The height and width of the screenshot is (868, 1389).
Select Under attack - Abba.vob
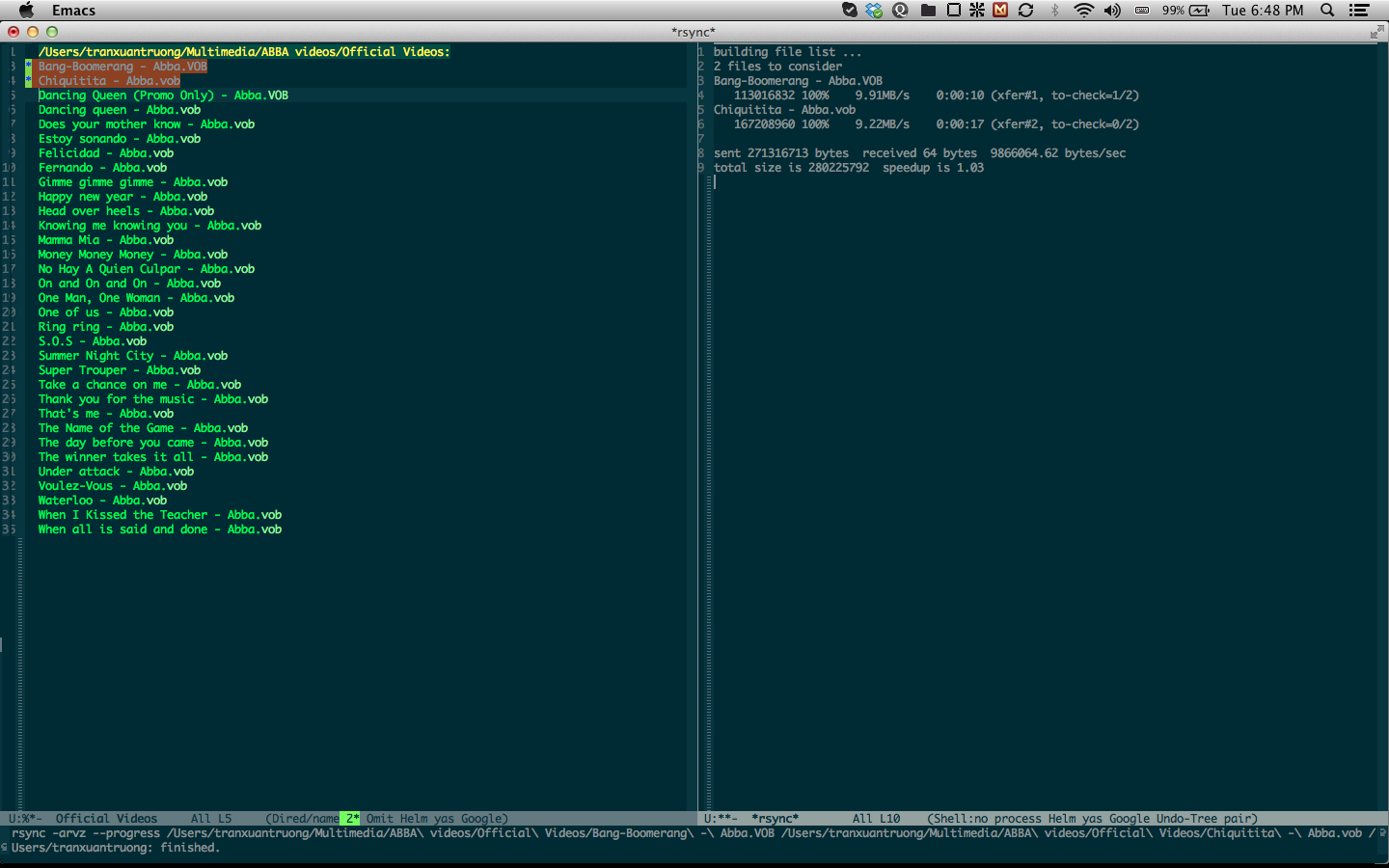point(116,472)
